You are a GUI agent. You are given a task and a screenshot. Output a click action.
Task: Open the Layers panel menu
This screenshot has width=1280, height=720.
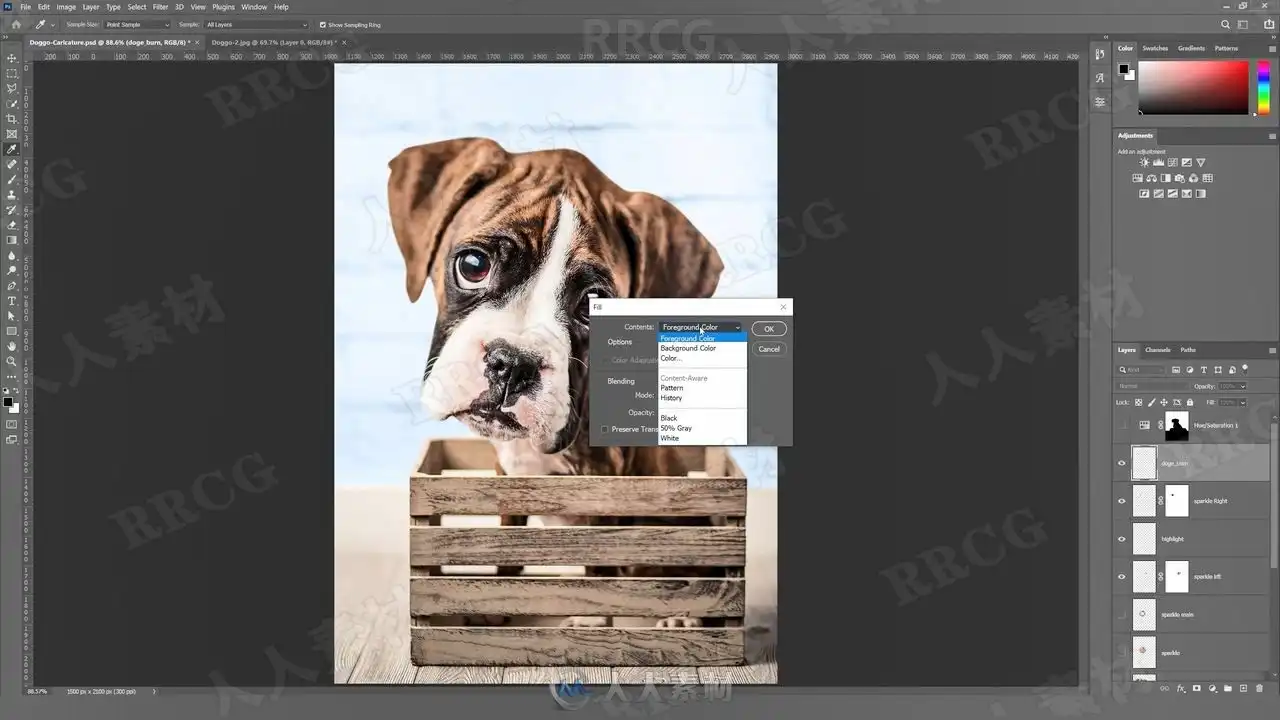tap(1272, 350)
